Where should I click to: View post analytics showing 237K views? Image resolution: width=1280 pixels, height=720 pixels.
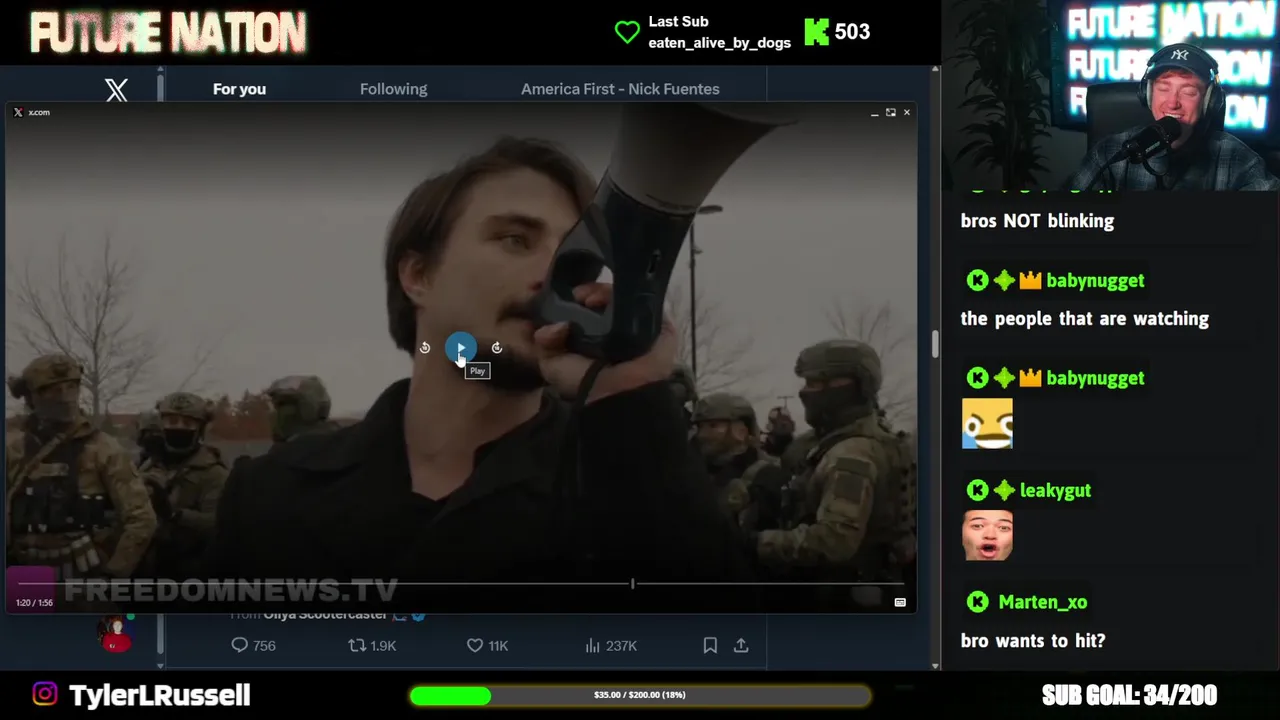tap(611, 645)
